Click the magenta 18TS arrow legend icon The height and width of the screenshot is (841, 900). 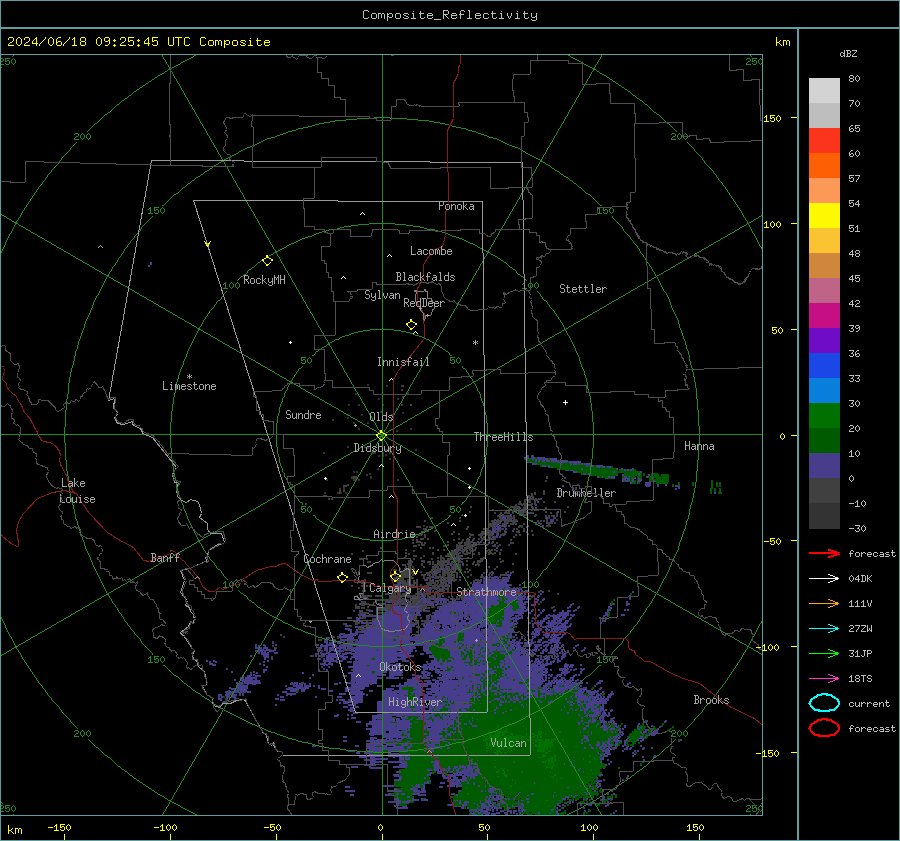pos(824,679)
